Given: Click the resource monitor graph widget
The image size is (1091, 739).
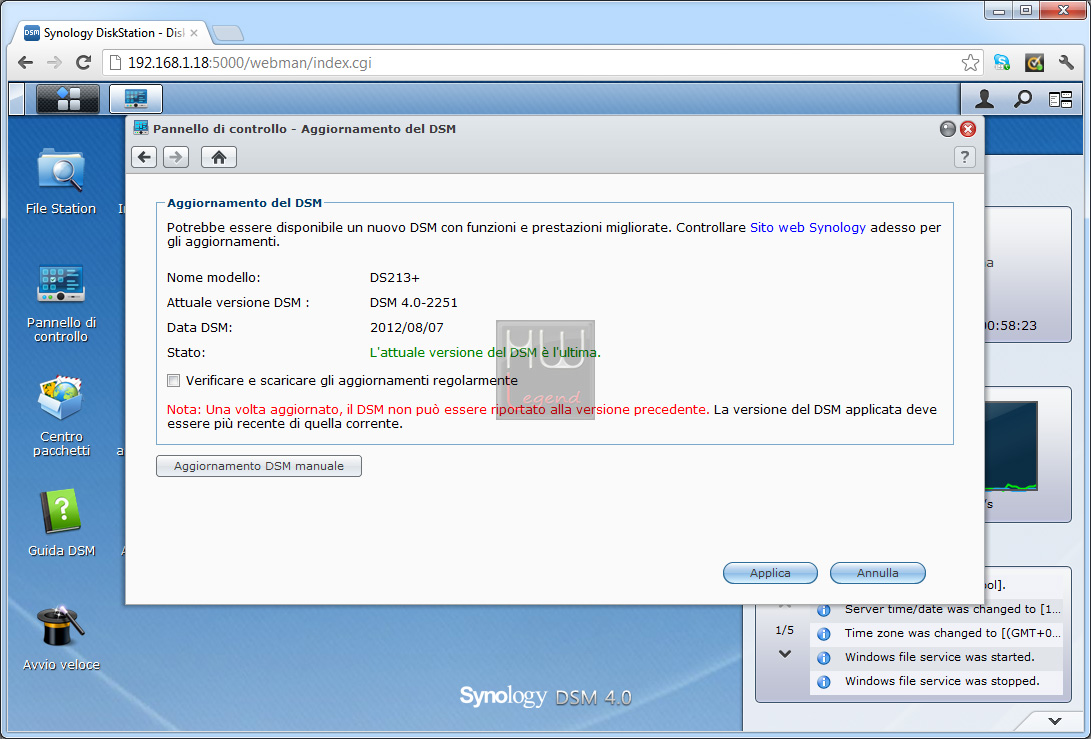Looking at the screenshot, I should (1011, 446).
